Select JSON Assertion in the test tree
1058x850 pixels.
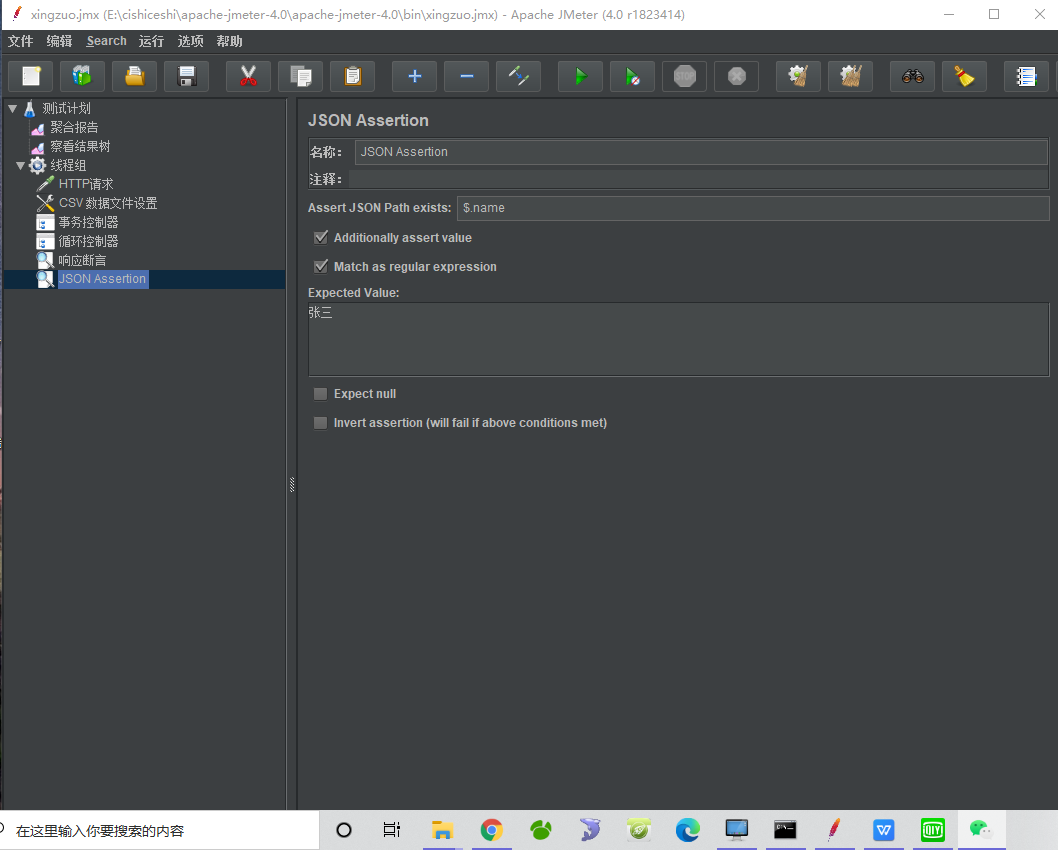[102, 279]
